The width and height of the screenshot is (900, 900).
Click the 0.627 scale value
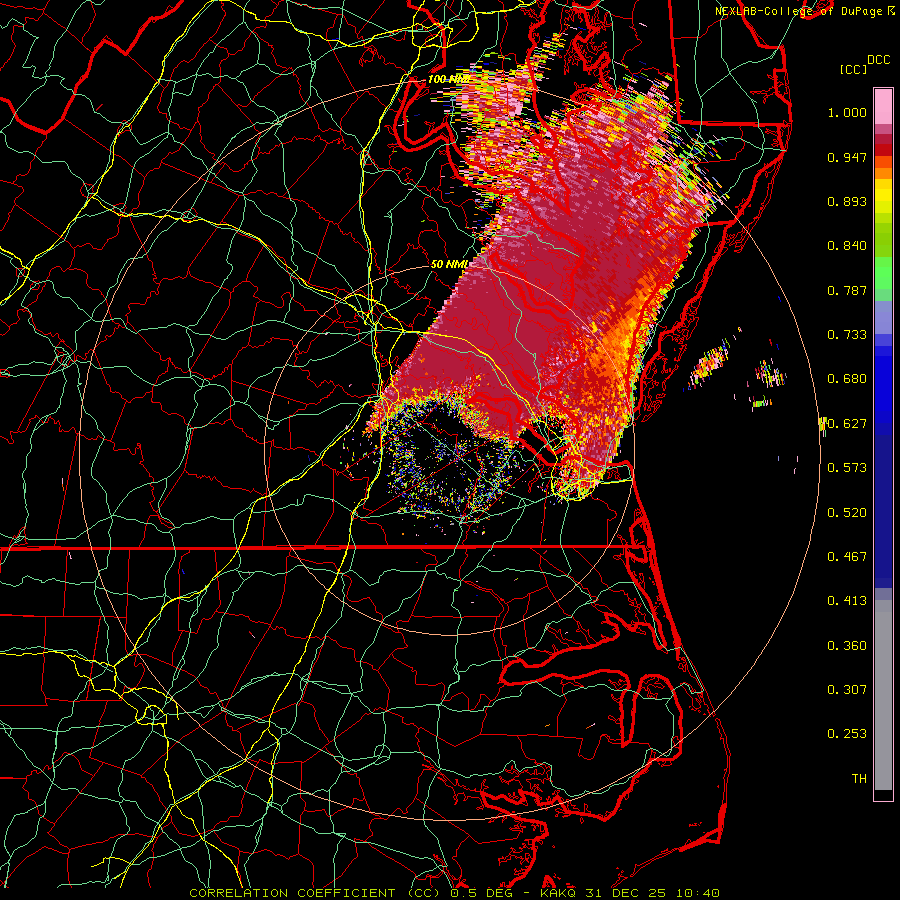click(847, 424)
